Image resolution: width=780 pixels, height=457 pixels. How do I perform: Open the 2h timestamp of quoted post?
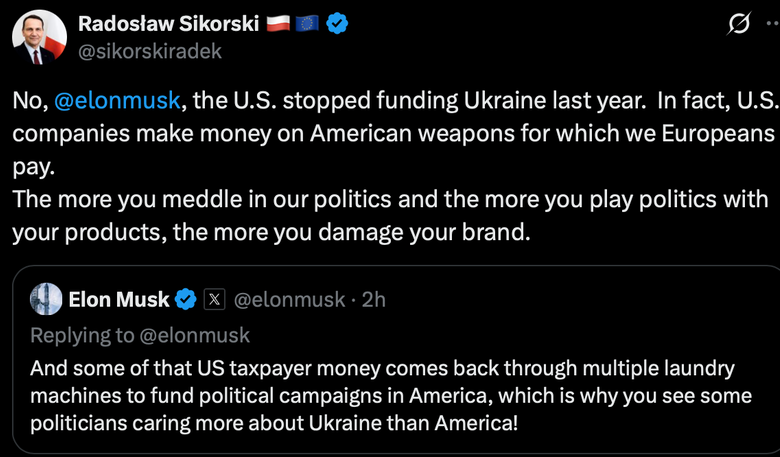coord(374,299)
